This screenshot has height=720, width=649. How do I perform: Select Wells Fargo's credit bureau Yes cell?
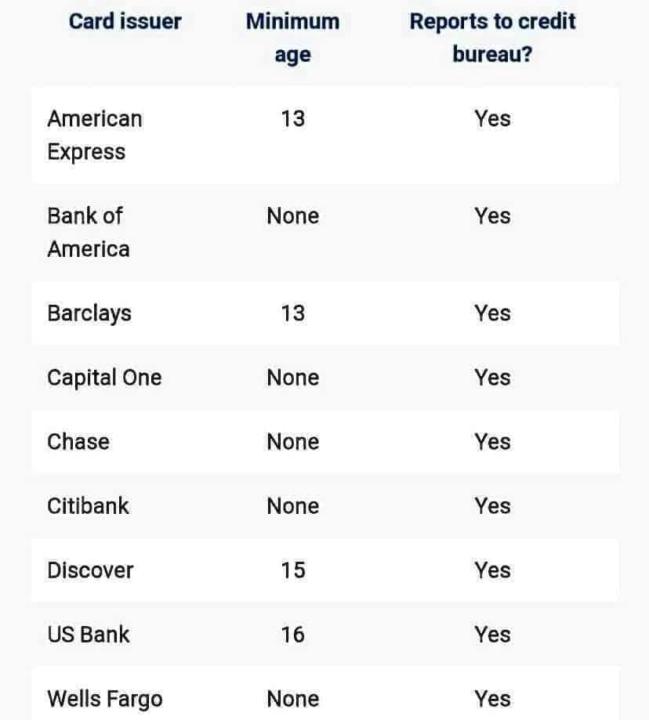point(492,698)
